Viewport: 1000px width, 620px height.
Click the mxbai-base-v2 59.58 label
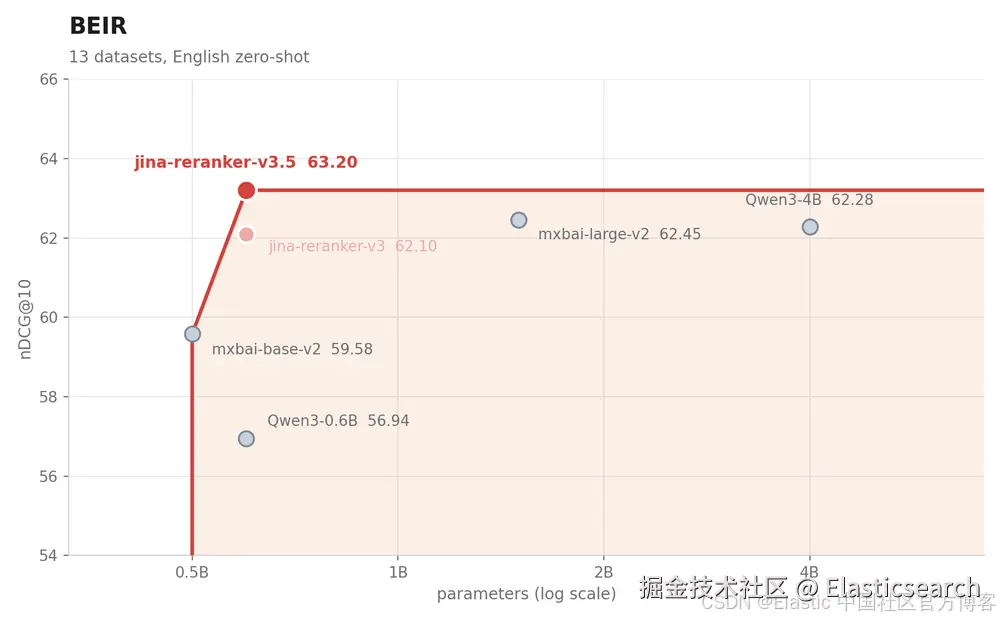point(292,349)
